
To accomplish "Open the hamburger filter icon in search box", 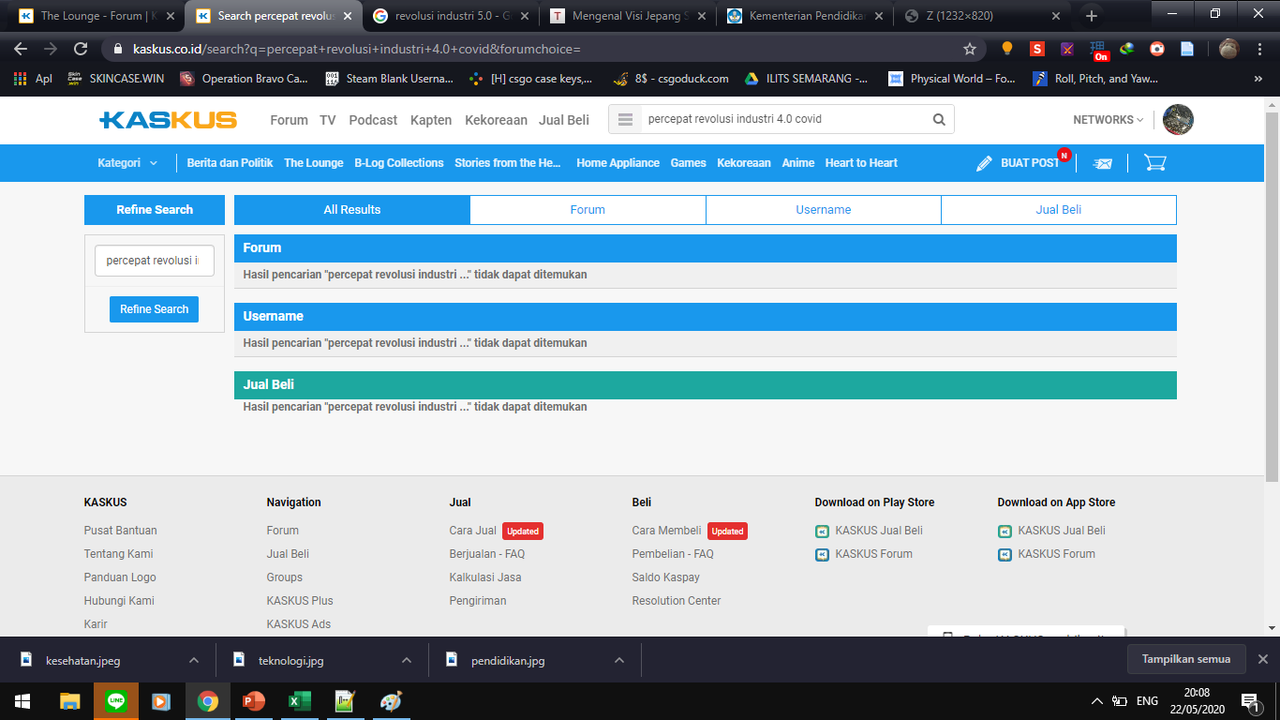I will pyautogui.click(x=626, y=119).
